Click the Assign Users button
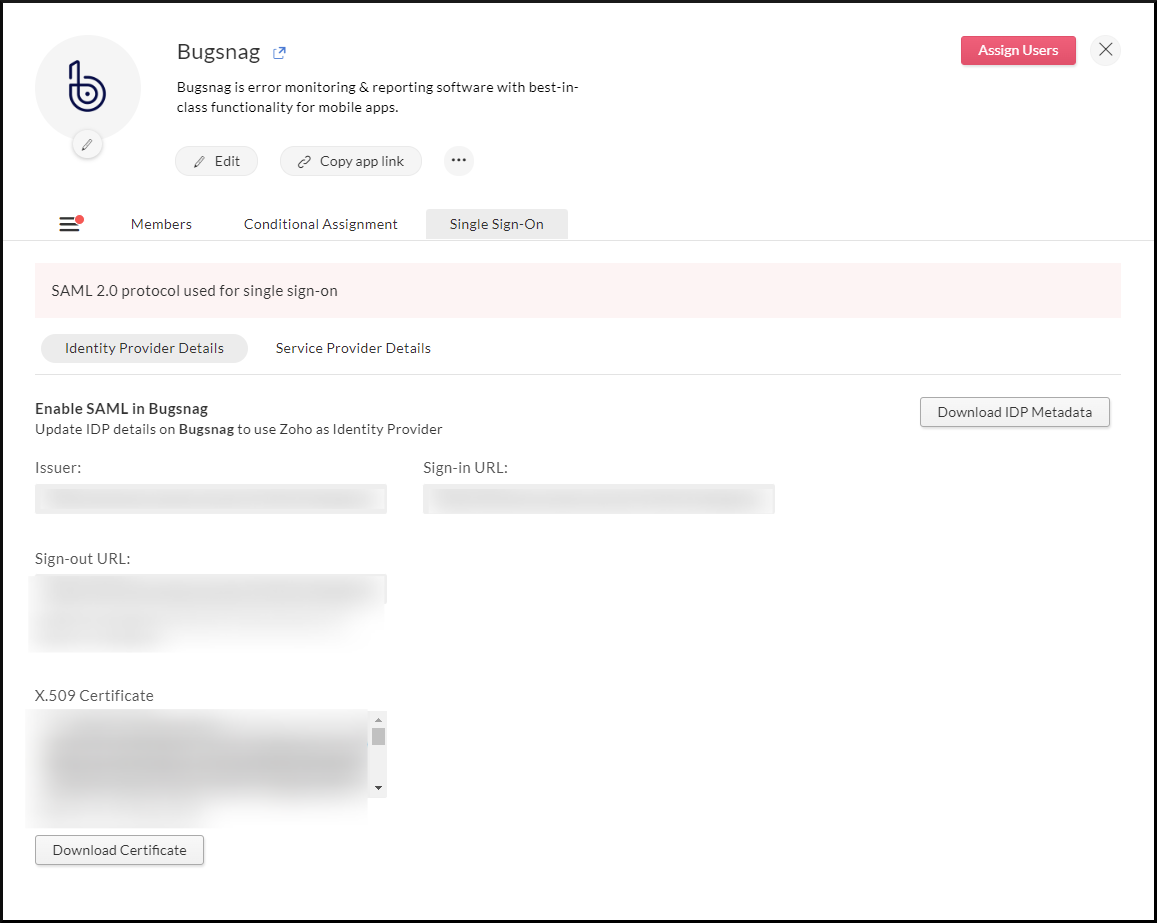1157x923 pixels. (x=1018, y=50)
